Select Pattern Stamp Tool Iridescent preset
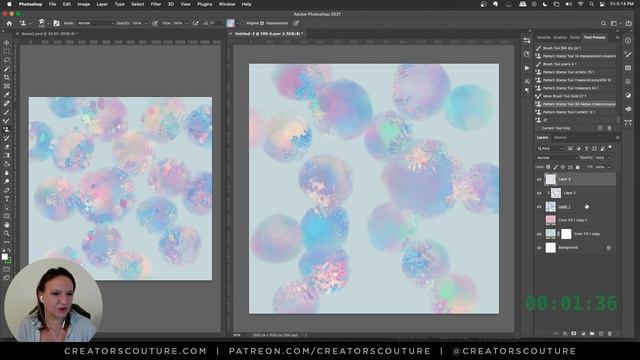The image size is (640, 360). pos(576,88)
